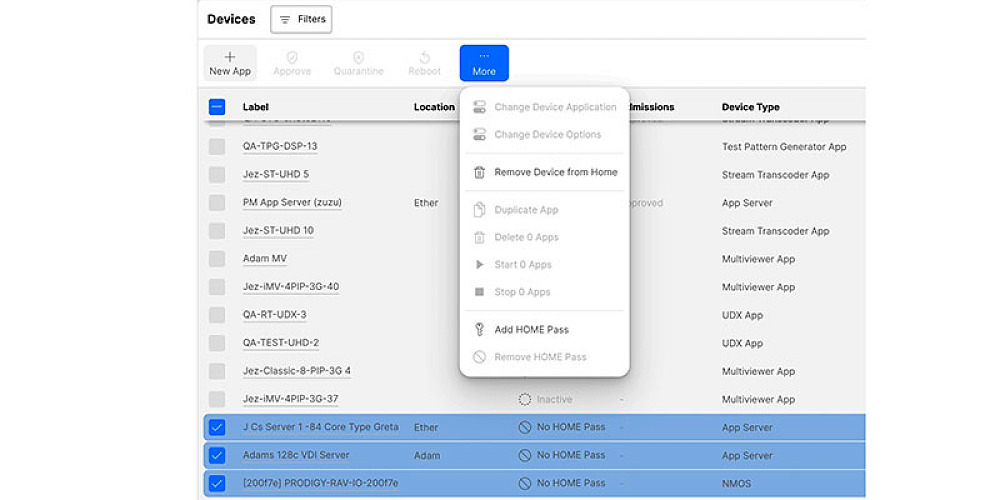The height and width of the screenshot is (500, 1000).
Task: Click the Reboot arrow icon
Action: (x=424, y=58)
